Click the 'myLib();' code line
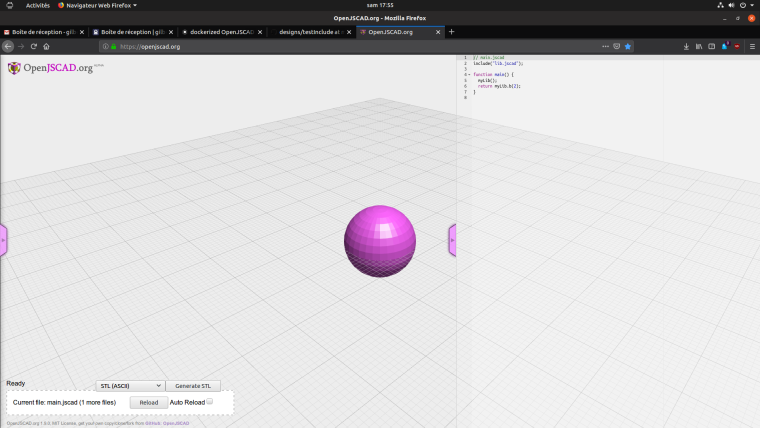 487,80
